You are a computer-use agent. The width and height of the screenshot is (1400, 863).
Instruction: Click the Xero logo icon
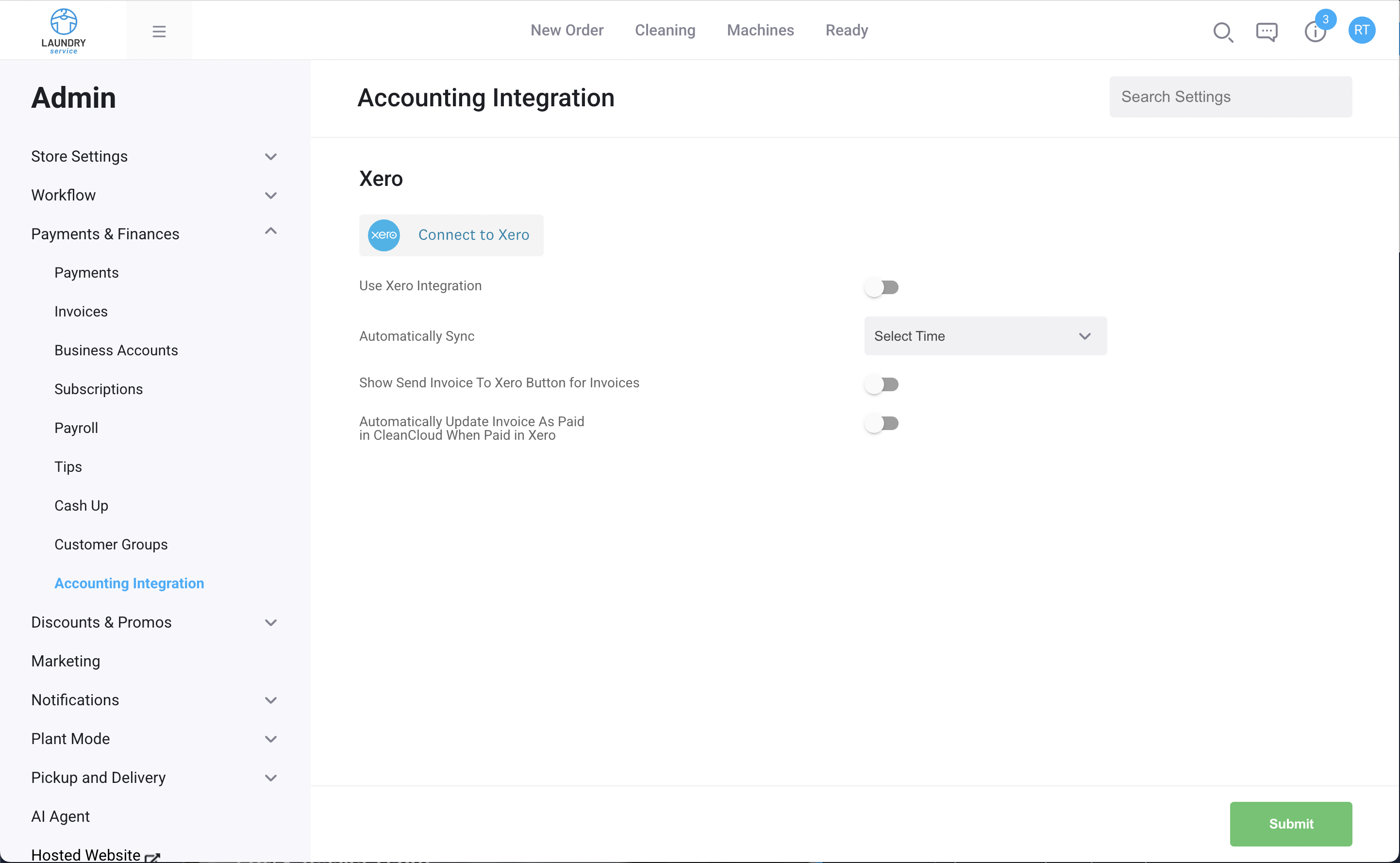383,234
